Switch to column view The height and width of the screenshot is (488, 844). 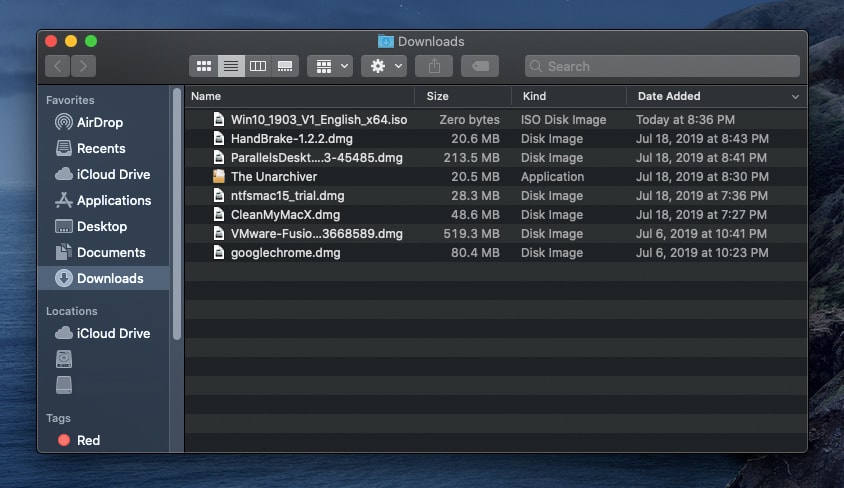(x=258, y=66)
